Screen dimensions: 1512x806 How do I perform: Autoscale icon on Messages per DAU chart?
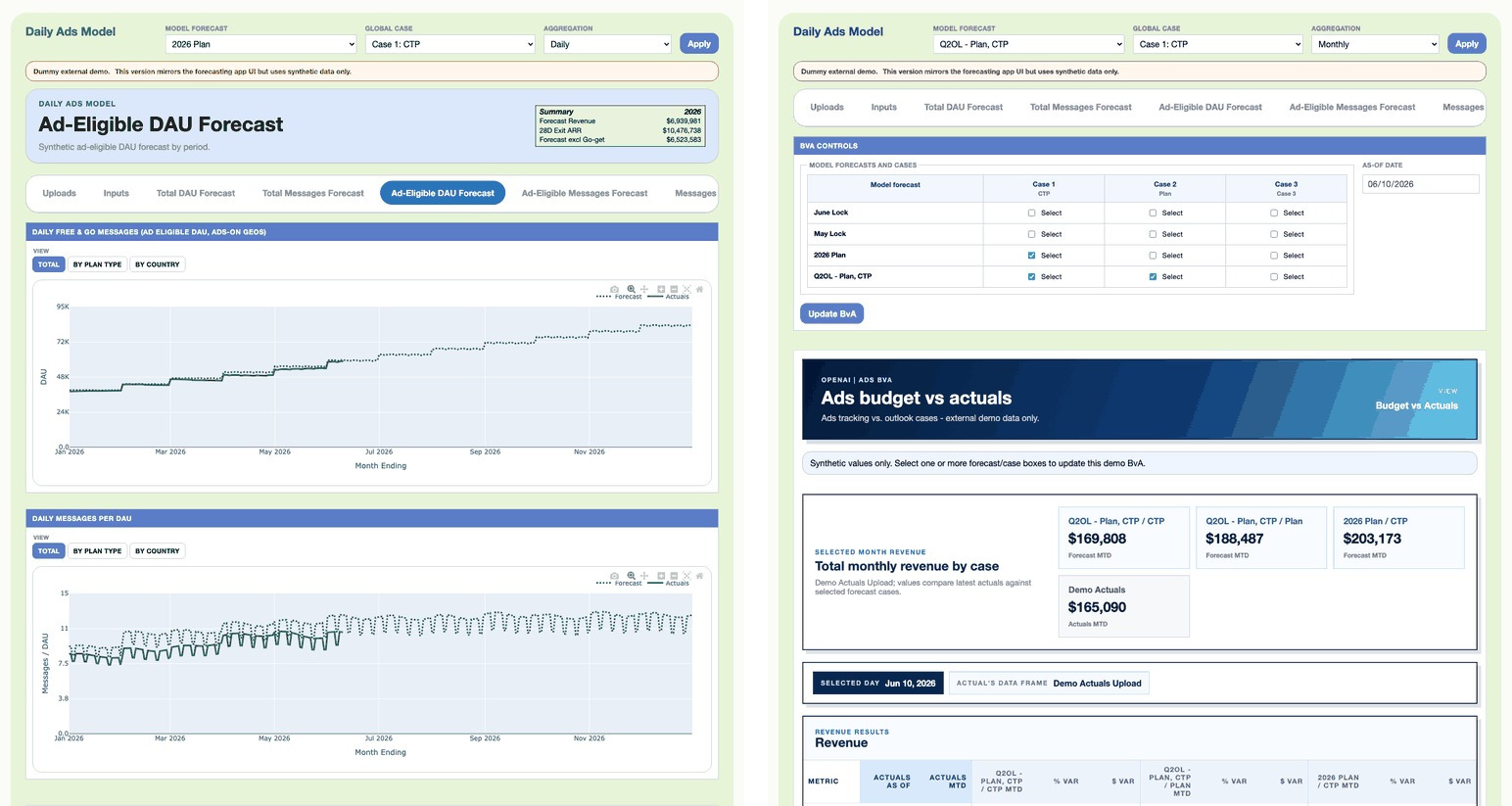coord(686,576)
